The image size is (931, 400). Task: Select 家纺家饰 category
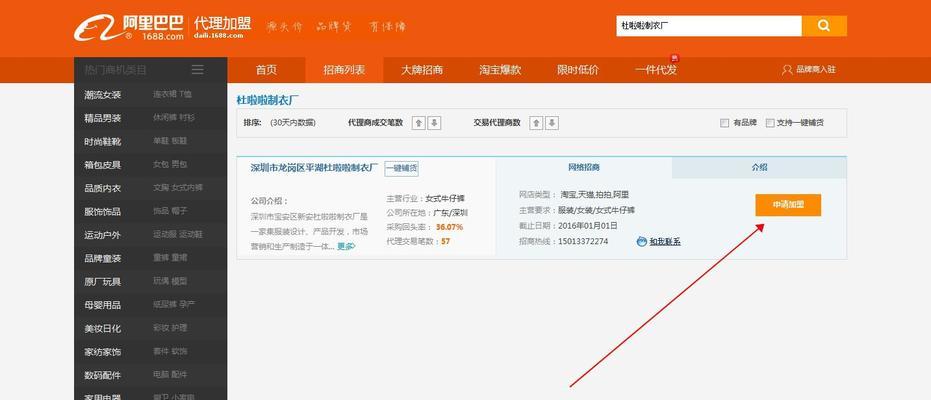[103, 352]
